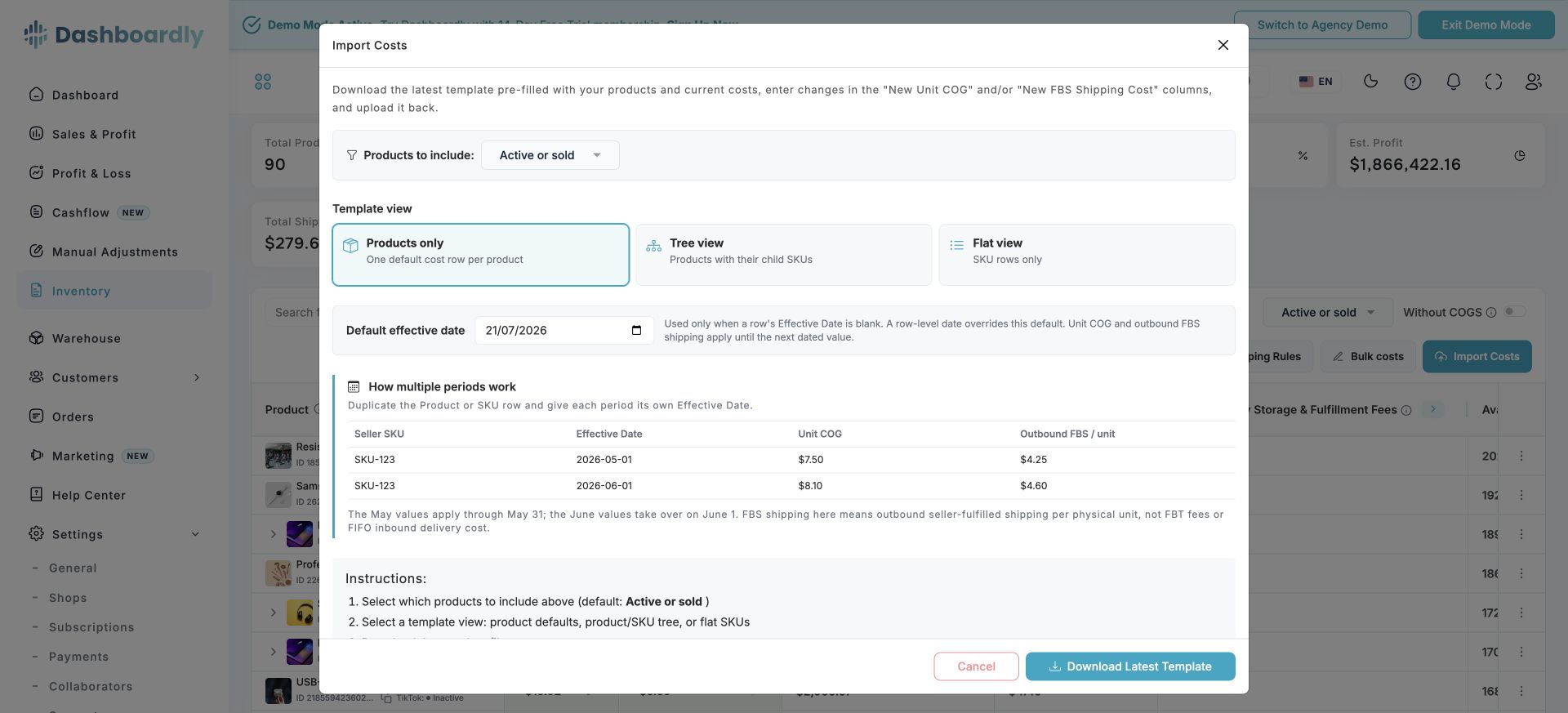1568x713 pixels.
Task: Open General settings
Action: 73,568
